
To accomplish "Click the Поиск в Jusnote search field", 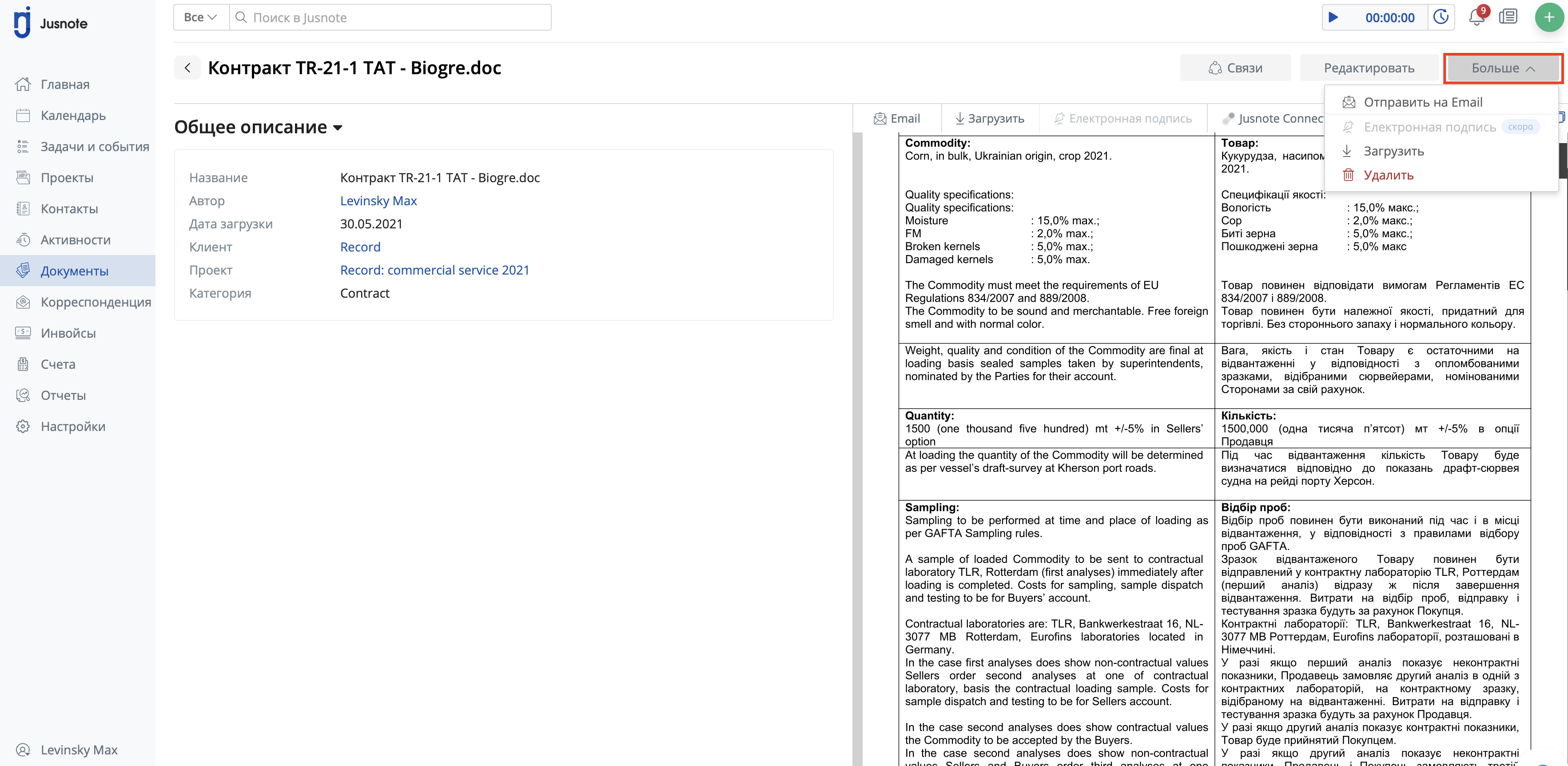I will 390,17.
